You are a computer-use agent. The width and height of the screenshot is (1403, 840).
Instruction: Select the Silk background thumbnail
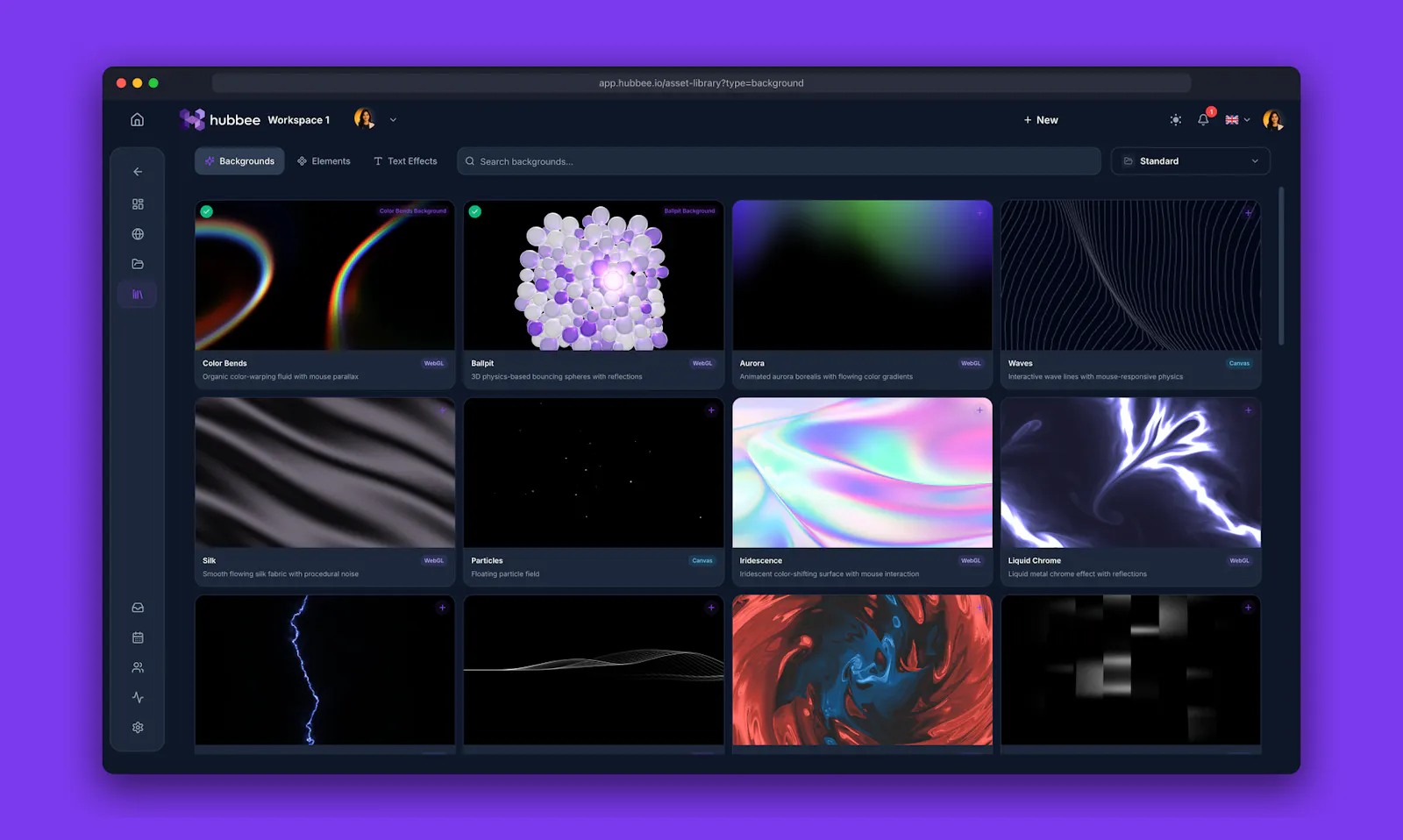click(x=325, y=473)
